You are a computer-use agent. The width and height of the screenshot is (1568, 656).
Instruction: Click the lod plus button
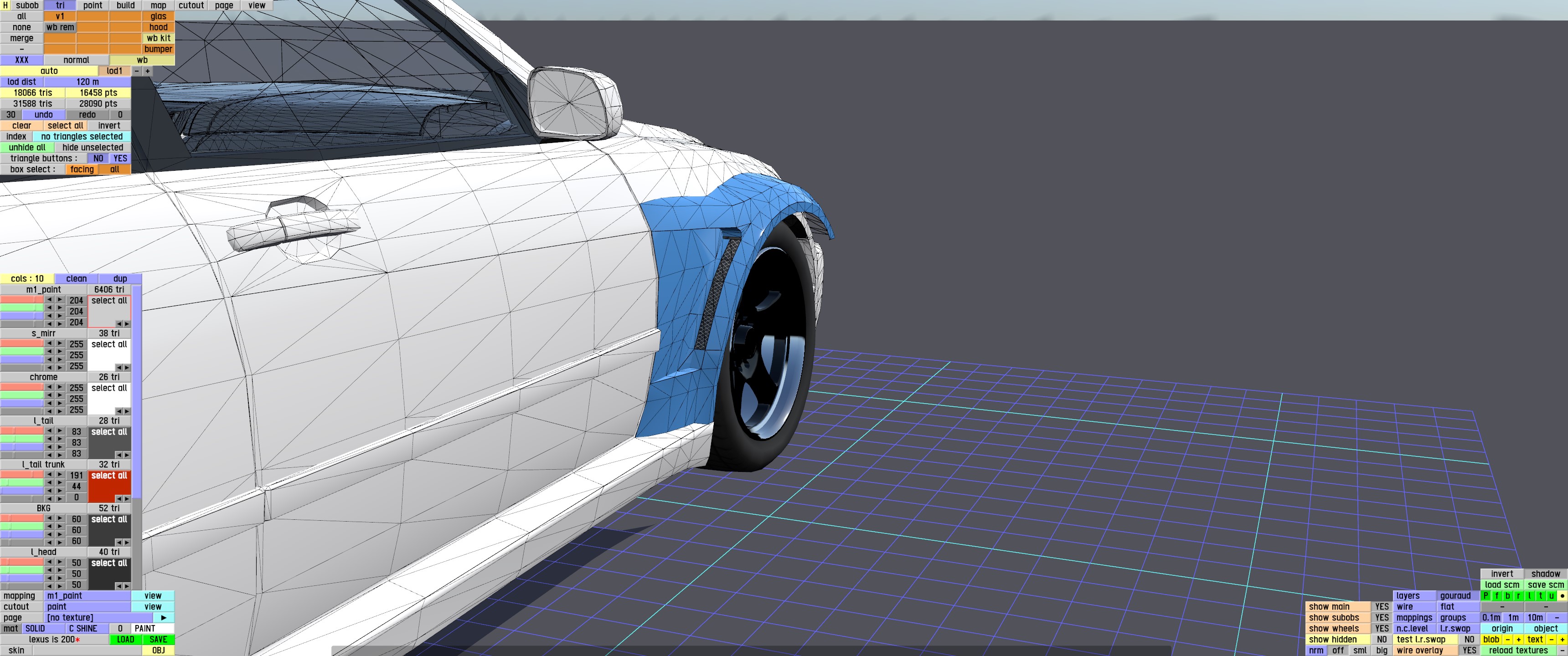coord(147,71)
